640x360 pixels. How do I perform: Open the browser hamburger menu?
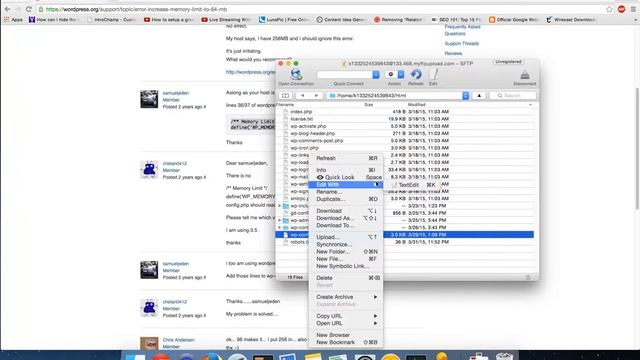[633, 9]
